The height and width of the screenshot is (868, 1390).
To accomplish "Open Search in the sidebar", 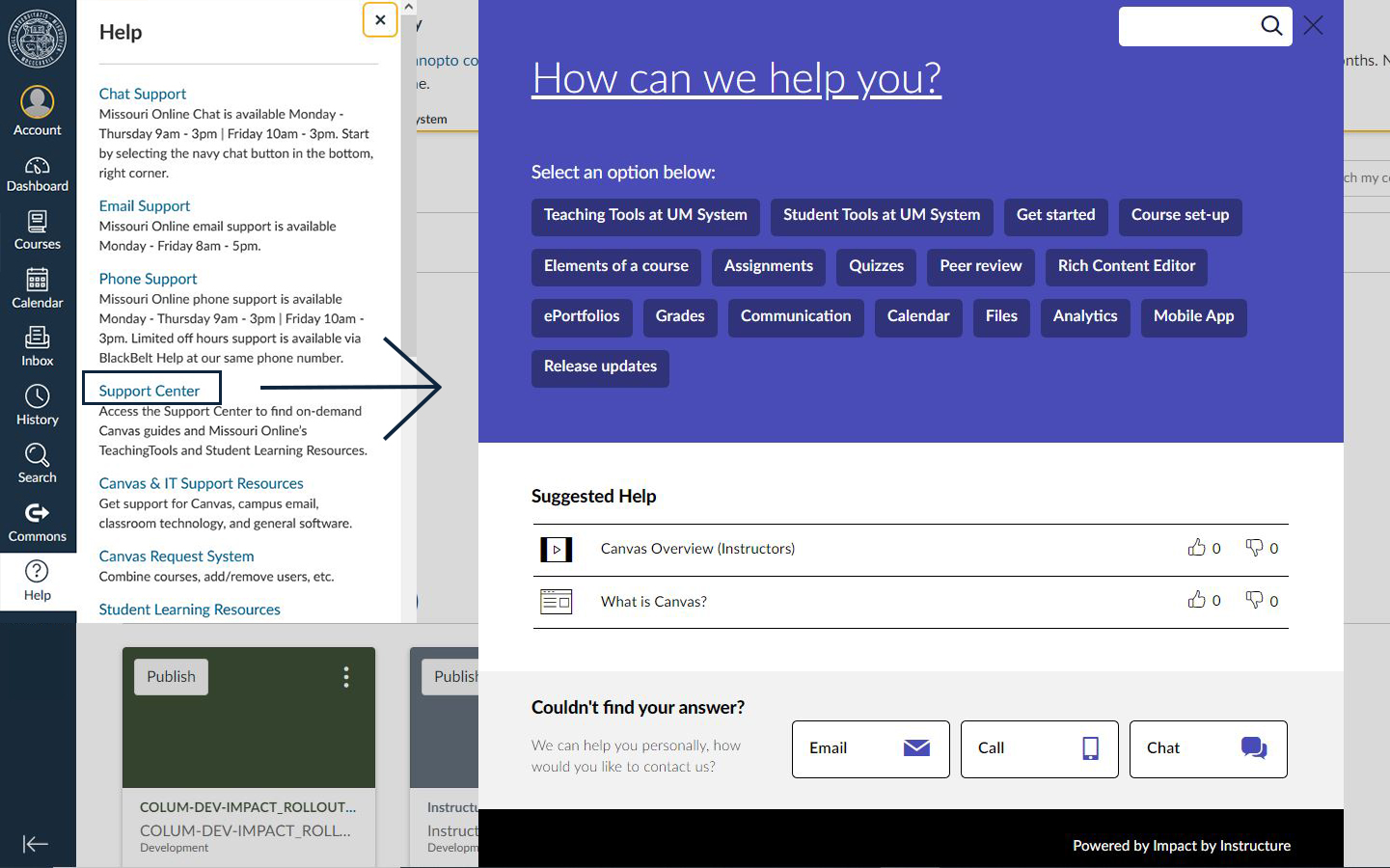I will (x=38, y=464).
